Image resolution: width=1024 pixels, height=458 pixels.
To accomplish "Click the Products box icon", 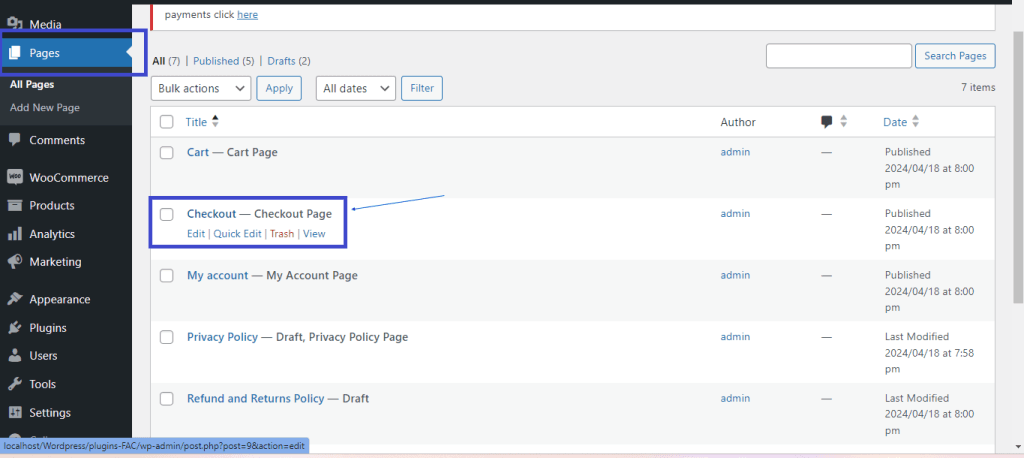I will (15, 205).
